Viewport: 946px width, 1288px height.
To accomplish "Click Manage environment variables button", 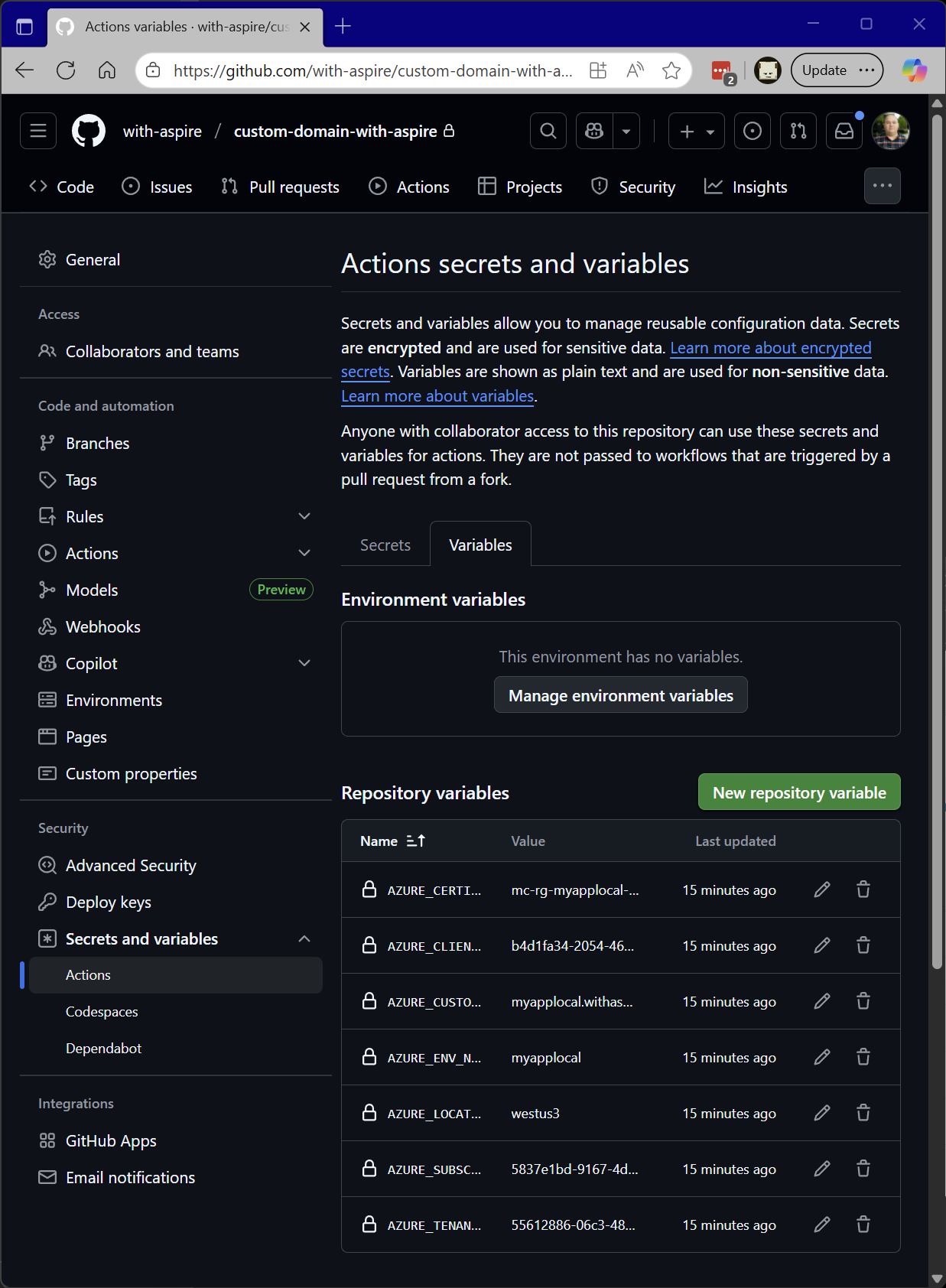I will coord(620,695).
